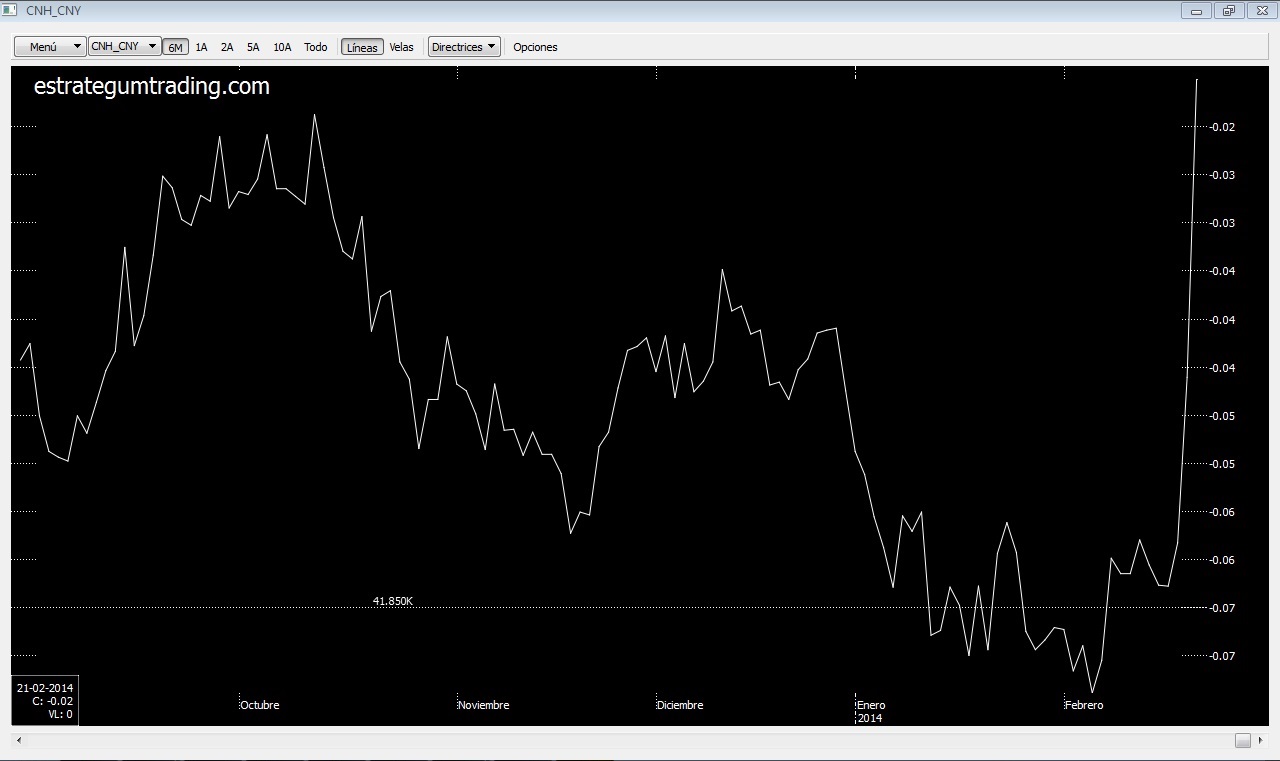Select the 6M time range
Viewport: 1280px width, 761px height.
(x=176, y=47)
